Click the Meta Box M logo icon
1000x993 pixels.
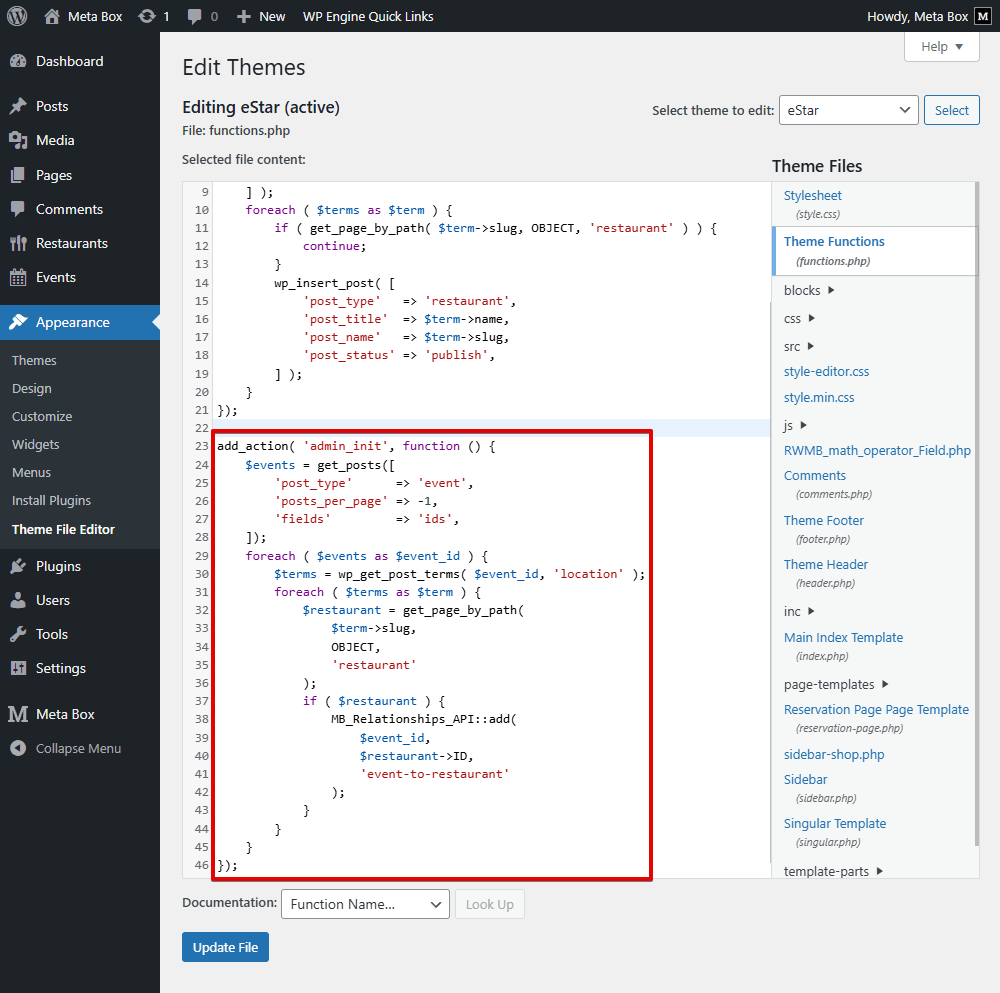(x=18, y=714)
